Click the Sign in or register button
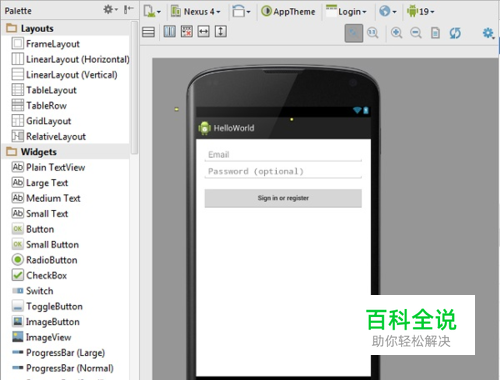This screenshot has height=380, width=500. (283, 198)
